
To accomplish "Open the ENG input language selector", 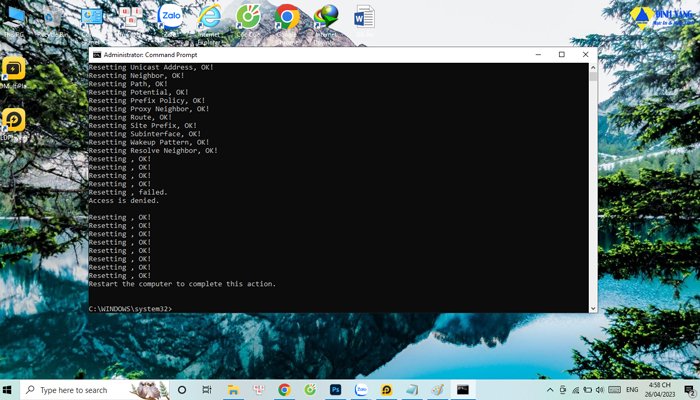I will [x=630, y=389].
